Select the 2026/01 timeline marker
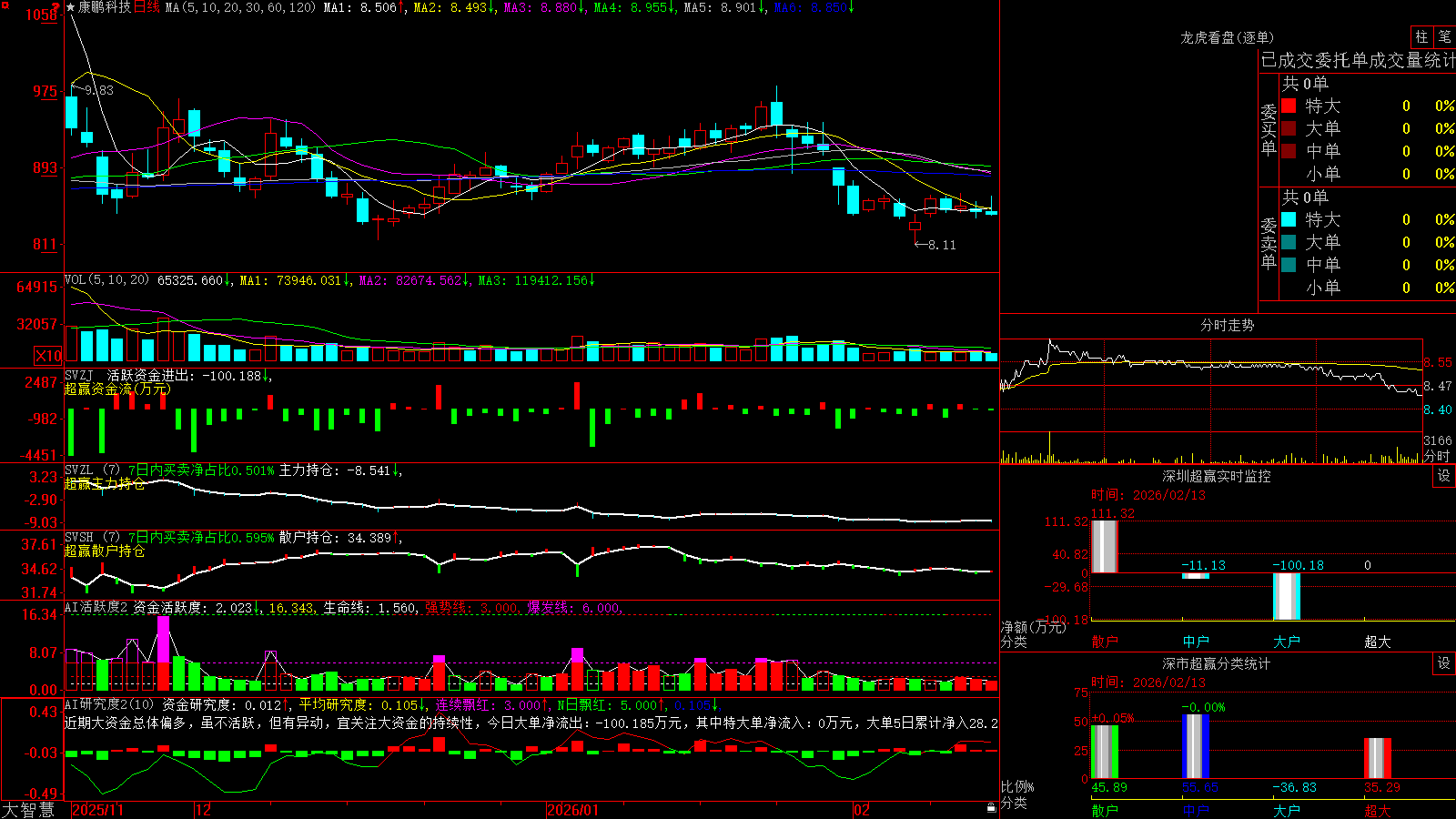Image resolution: width=1456 pixels, height=819 pixels. pyautogui.click(x=573, y=810)
